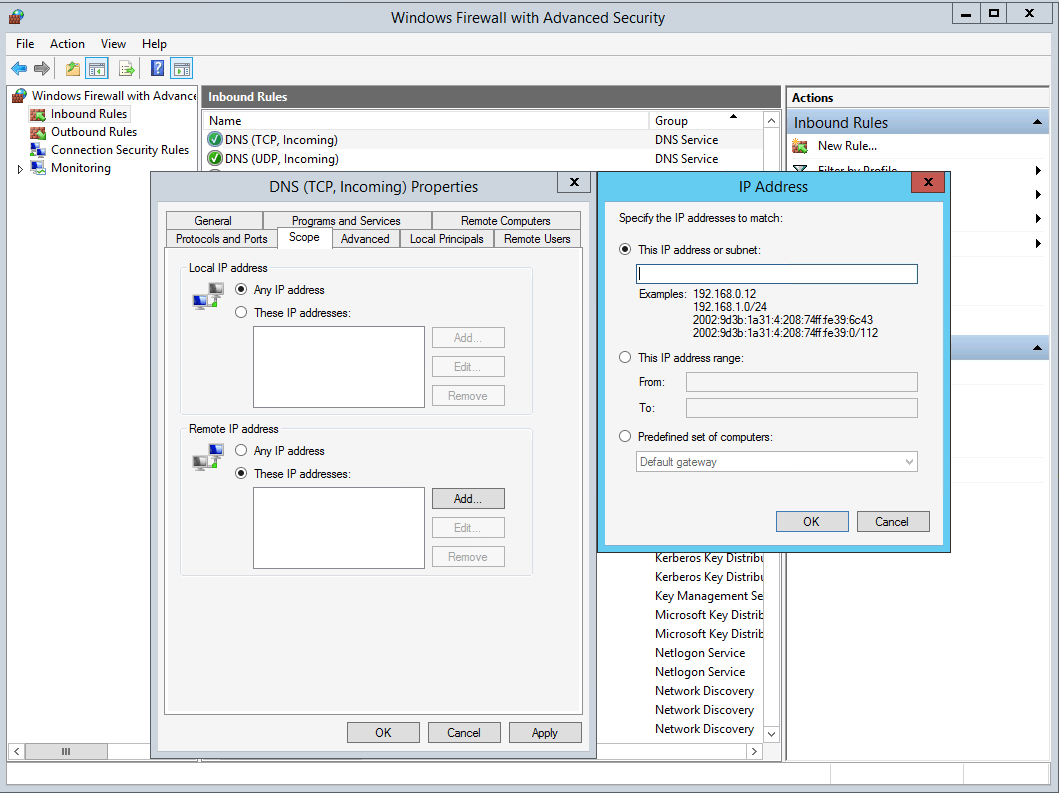The image size is (1059, 793).
Task: Click the Remote IP address computers icon
Action: 208,457
